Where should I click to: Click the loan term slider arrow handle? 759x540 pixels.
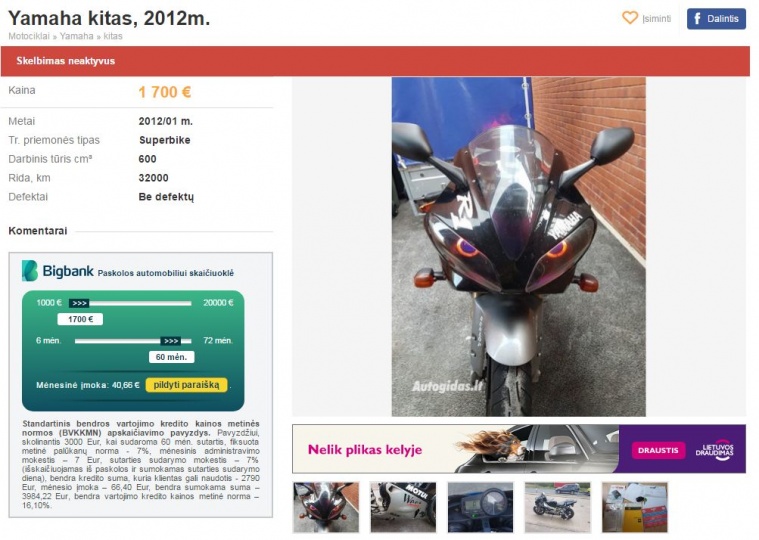coord(171,341)
